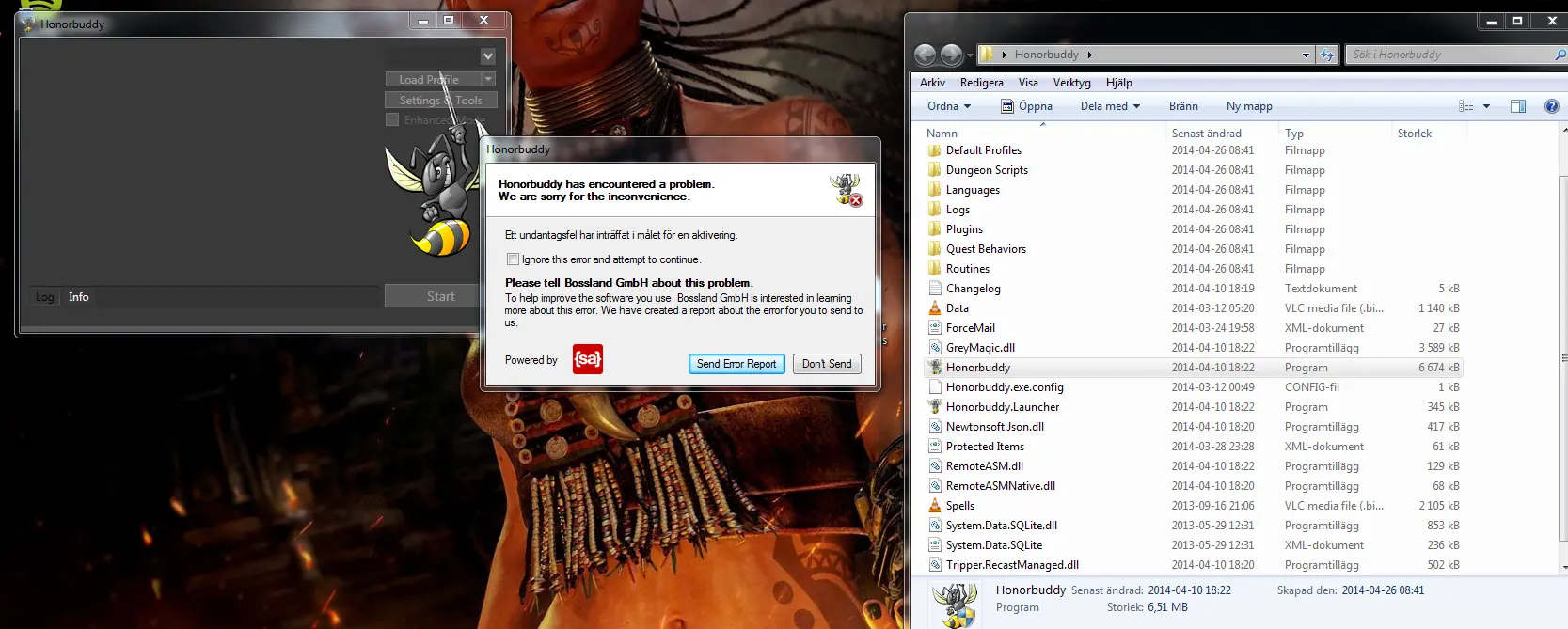Click the VLC cone icon beside Data

point(935,308)
